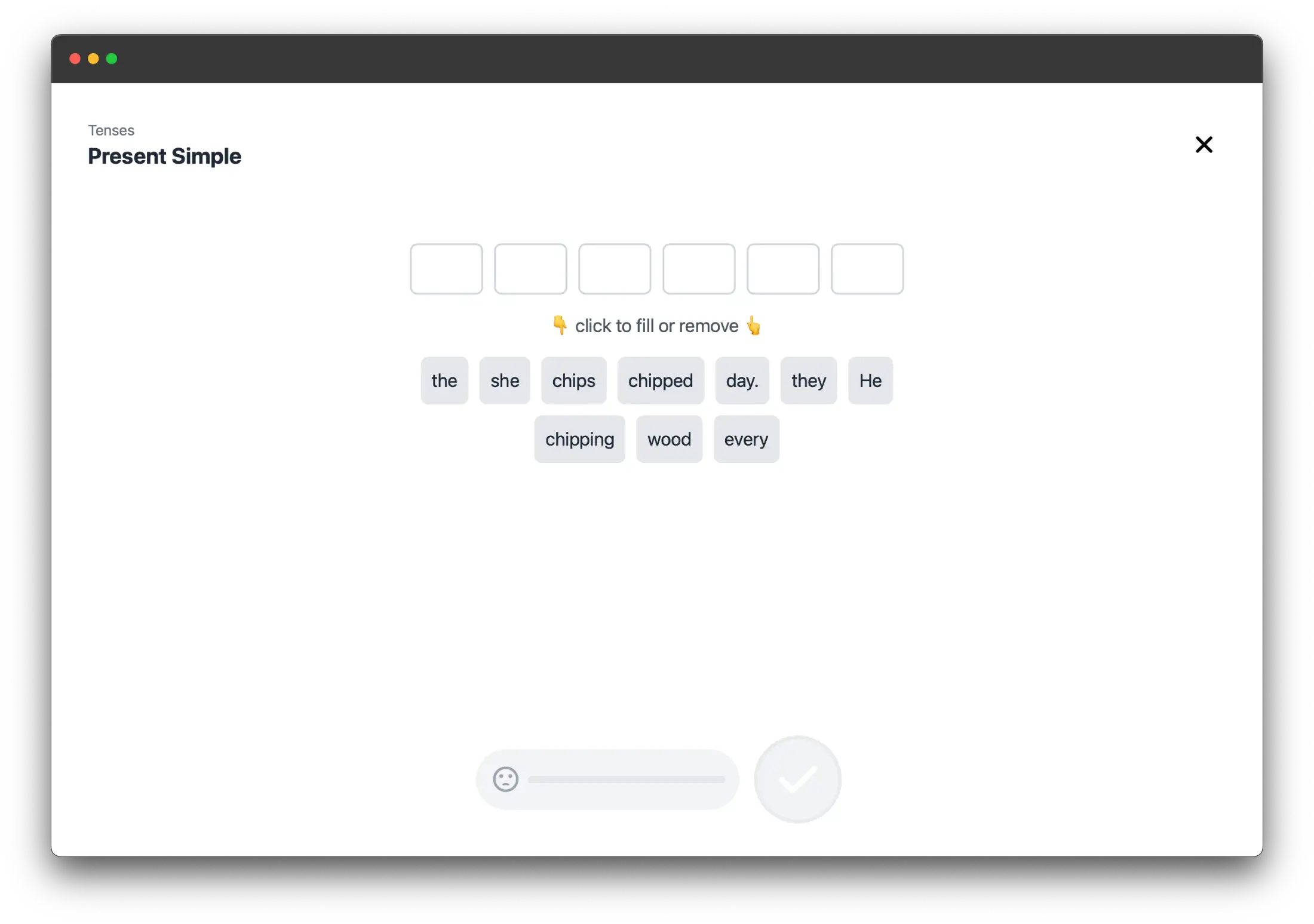
Task: Select the word the from choices
Action: click(x=444, y=380)
